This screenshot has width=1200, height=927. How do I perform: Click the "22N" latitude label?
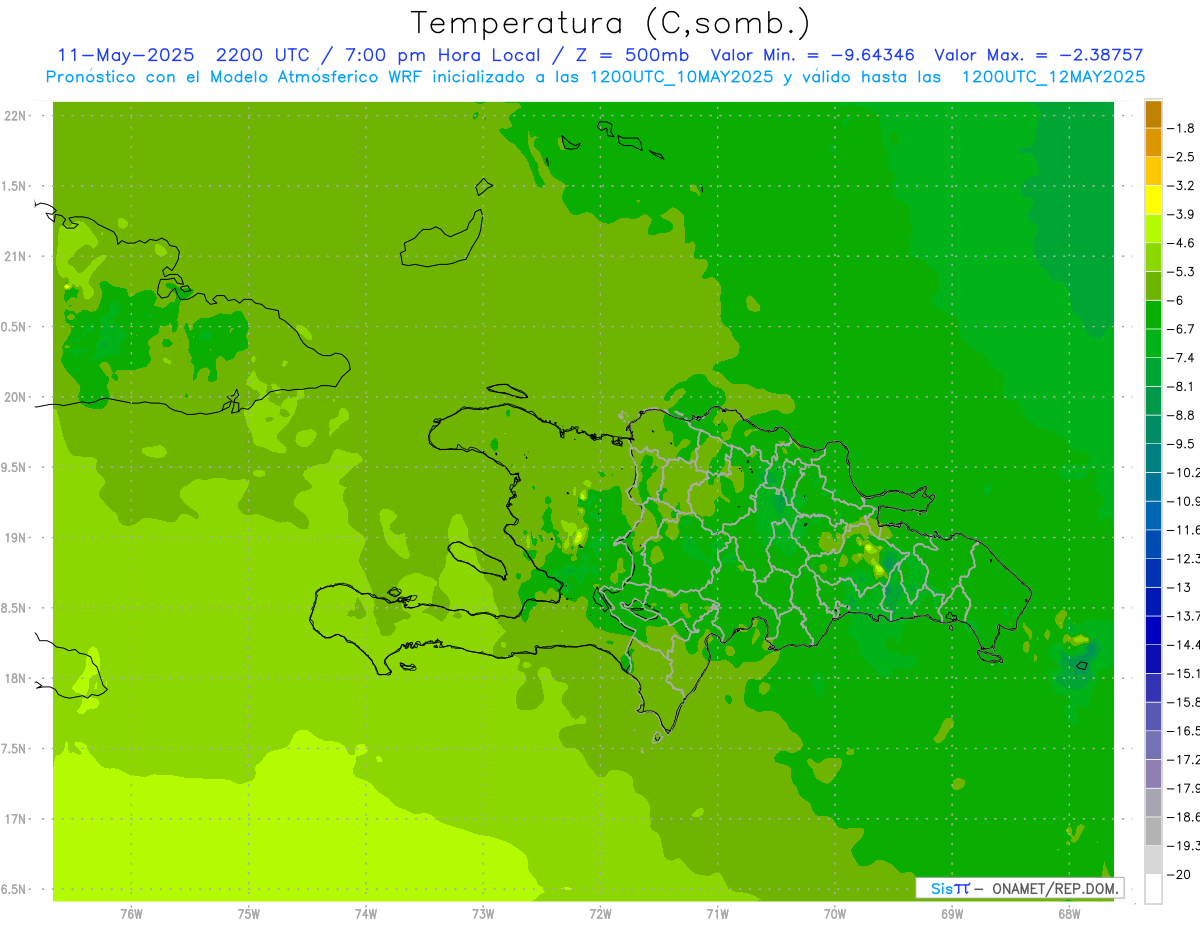[15, 115]
